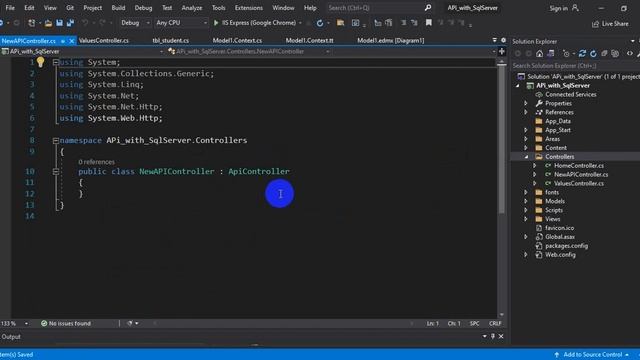Select HomeController.cs in Solution Explorer
Image resolution: width=640 pixels, height=360 pixels.
pyautogui.click(x=579, y=166)
